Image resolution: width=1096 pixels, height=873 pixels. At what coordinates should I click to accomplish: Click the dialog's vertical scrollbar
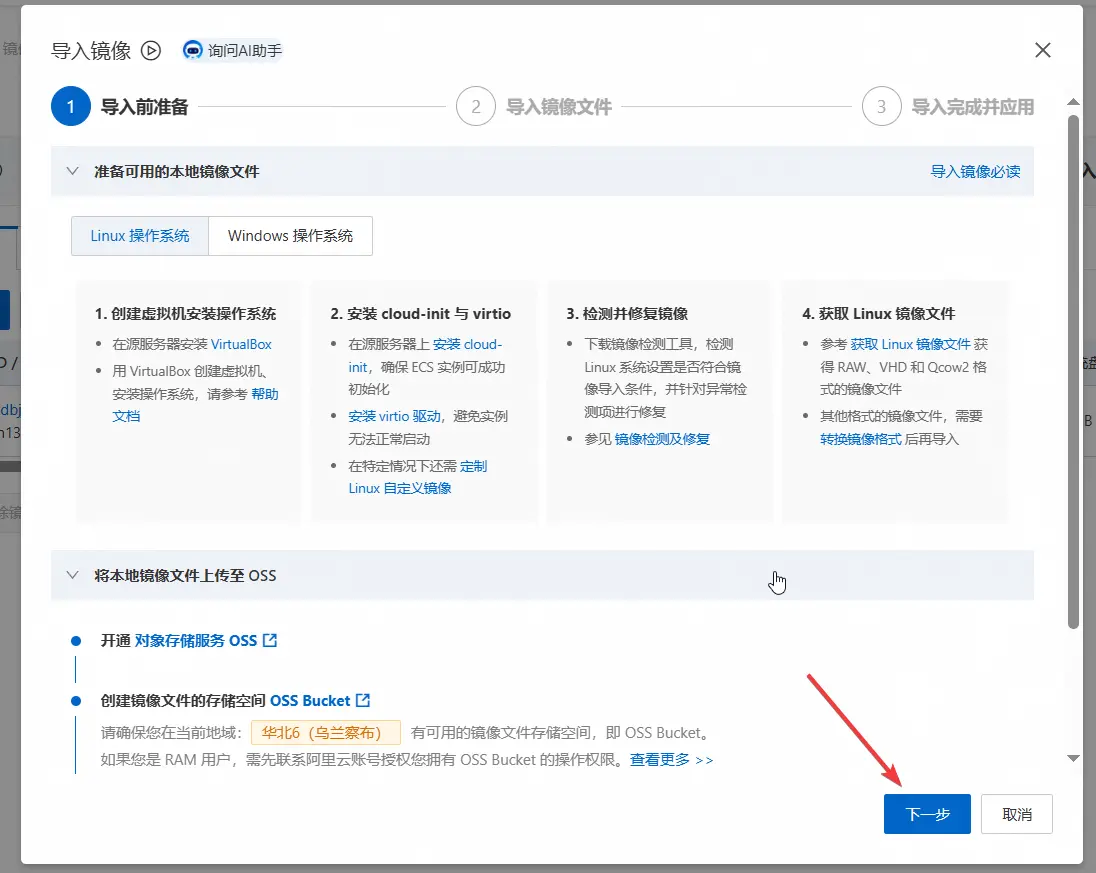click(x=1073, y=370)
